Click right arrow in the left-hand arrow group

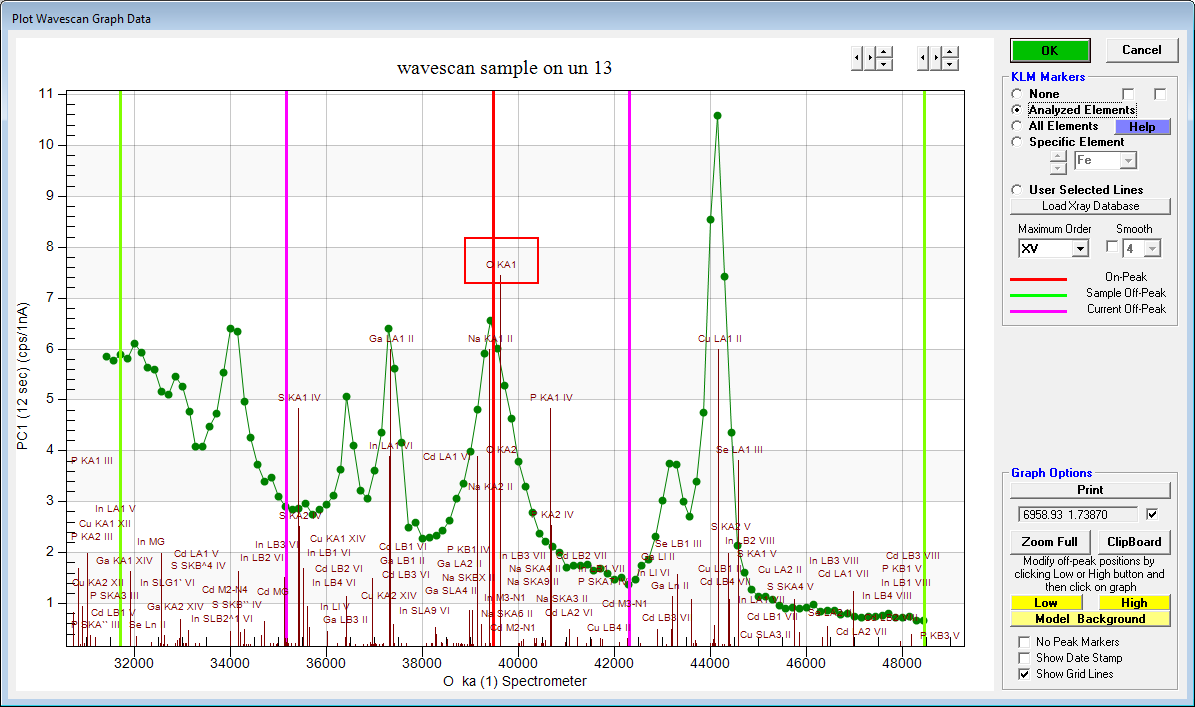point(870,58)
